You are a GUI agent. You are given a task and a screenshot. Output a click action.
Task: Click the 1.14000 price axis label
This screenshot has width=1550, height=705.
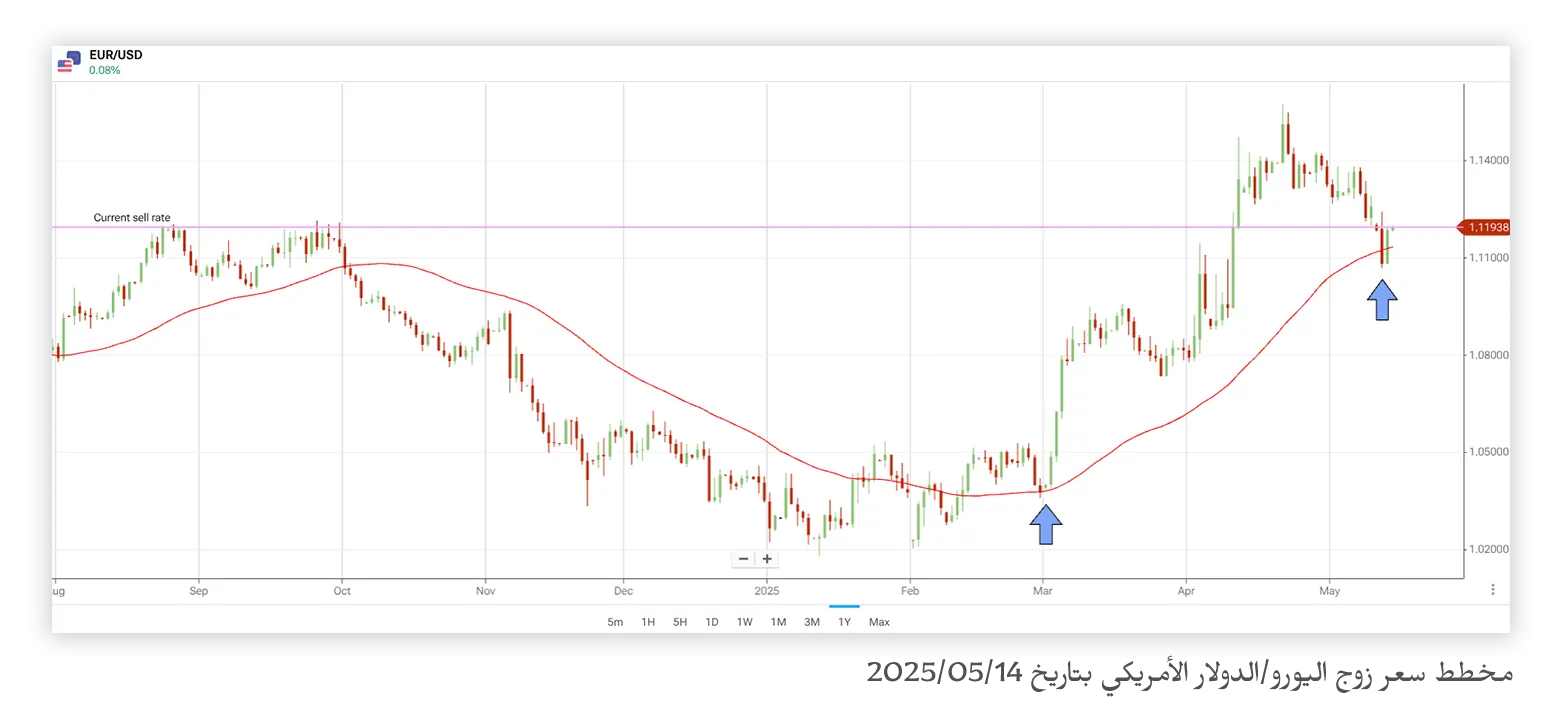[1488, 160]
